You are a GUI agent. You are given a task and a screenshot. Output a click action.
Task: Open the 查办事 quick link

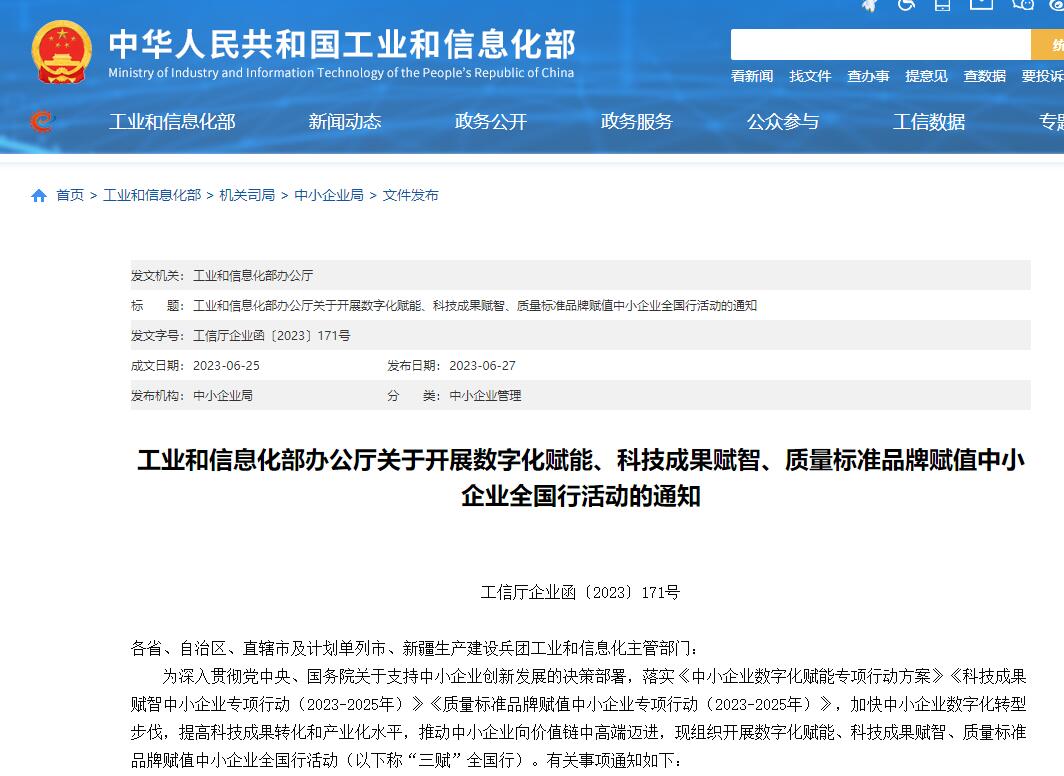[868, 76]
